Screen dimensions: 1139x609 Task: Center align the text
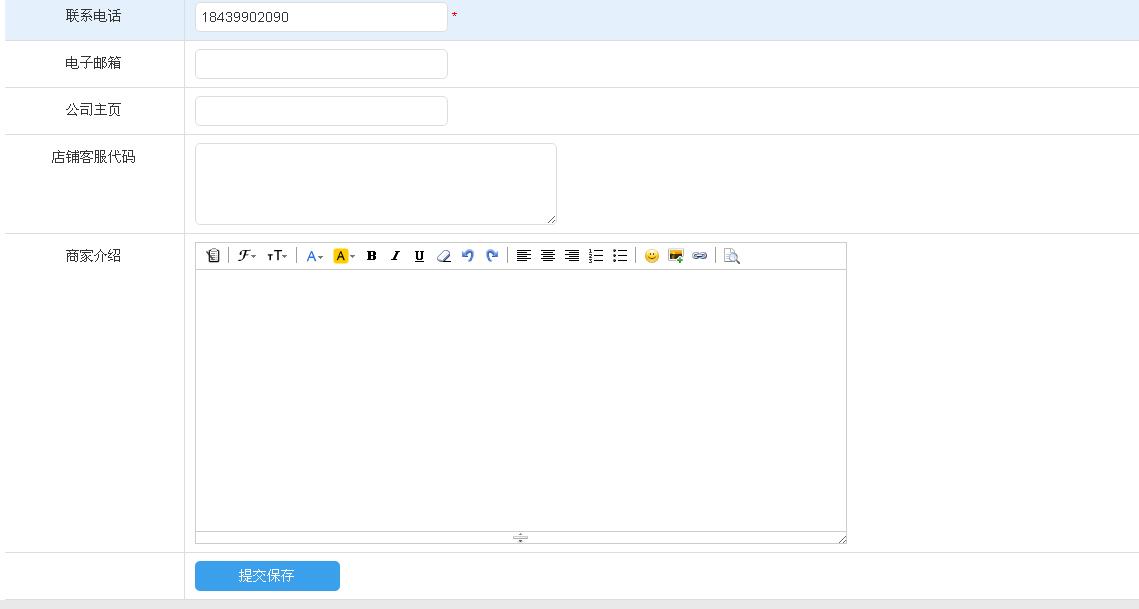coord(547,256)
